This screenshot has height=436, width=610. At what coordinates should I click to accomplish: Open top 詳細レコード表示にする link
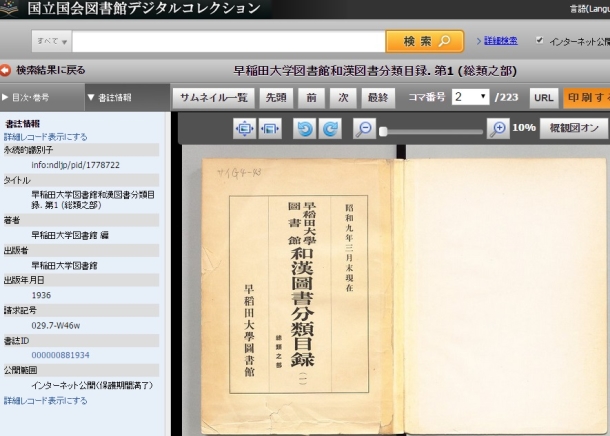[x=46, y=137]
